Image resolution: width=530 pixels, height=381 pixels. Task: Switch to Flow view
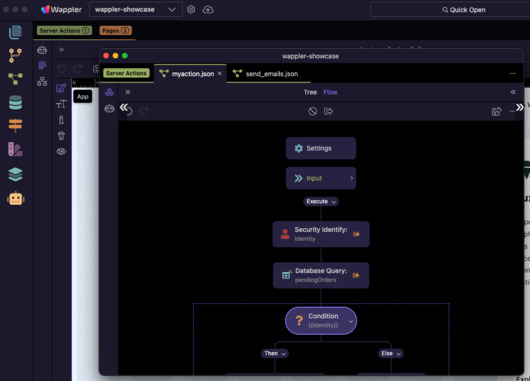330,92
